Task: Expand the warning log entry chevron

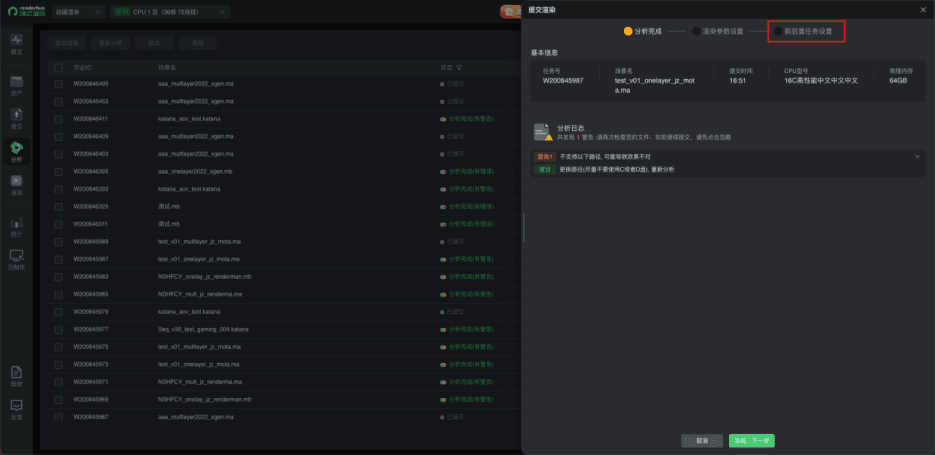Action: pos(916,157)
